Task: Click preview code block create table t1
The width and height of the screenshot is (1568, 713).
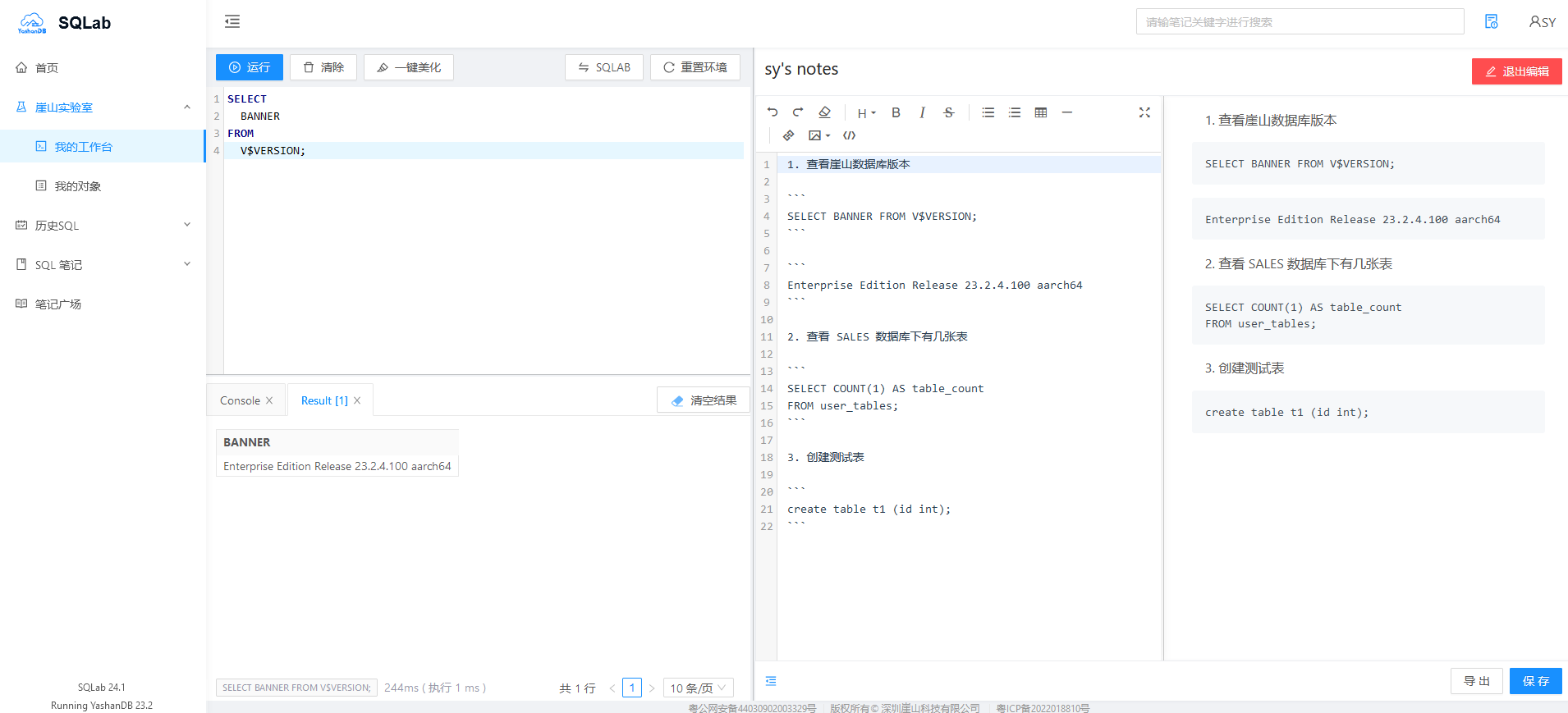Action: [1369, 412]
